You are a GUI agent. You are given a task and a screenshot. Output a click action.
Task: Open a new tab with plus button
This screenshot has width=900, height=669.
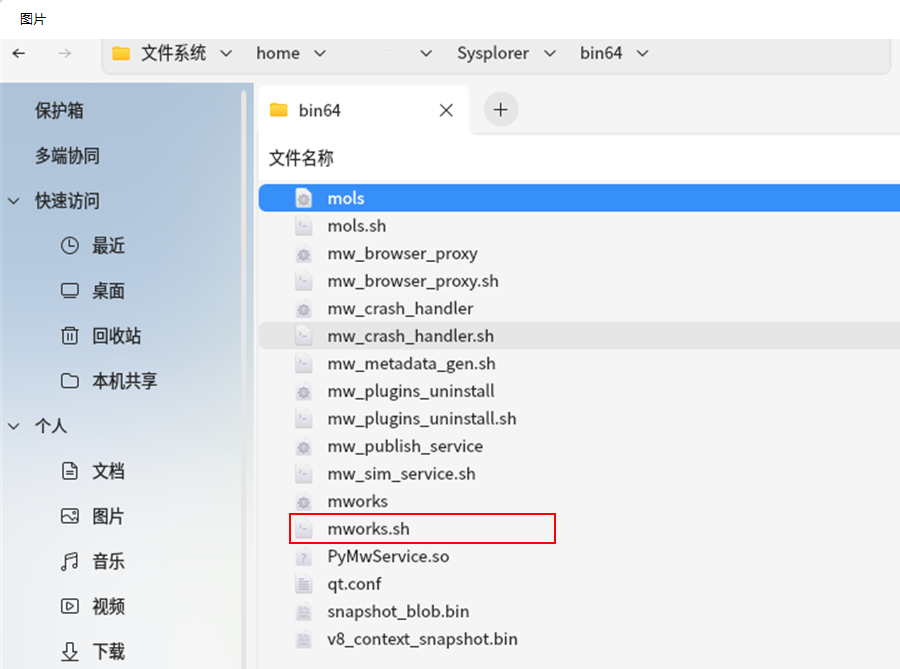coord(501,110)
